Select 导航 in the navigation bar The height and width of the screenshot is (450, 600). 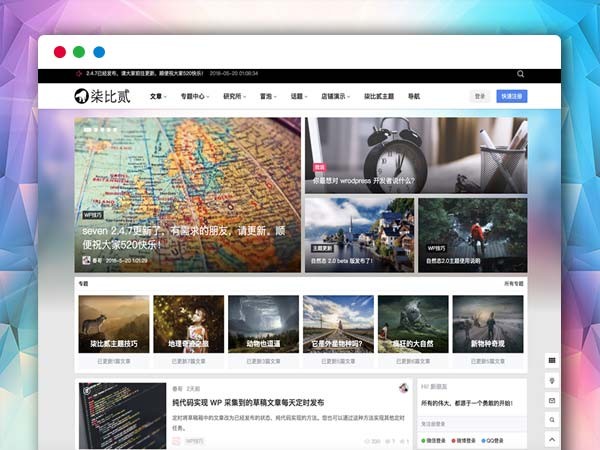[414, 97]
